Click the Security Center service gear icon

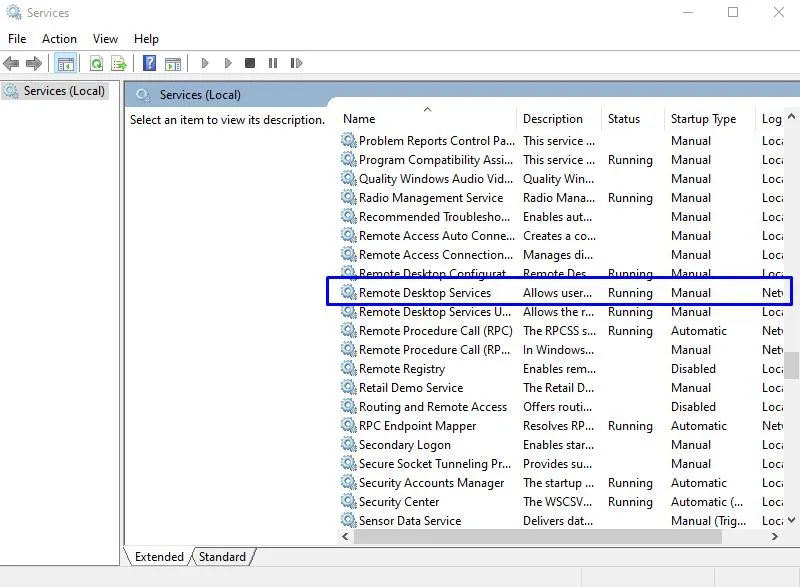[349, 501]
